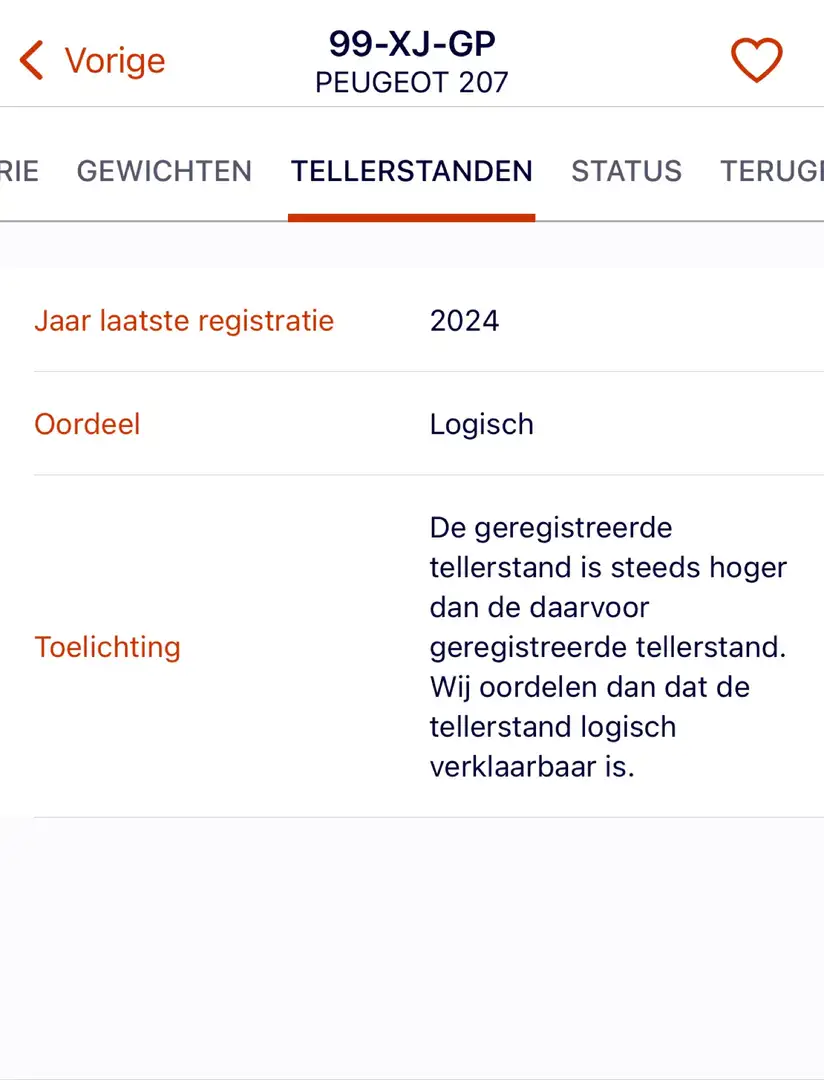
Task: Open the Status tab
Action: [x=626, y=171]
